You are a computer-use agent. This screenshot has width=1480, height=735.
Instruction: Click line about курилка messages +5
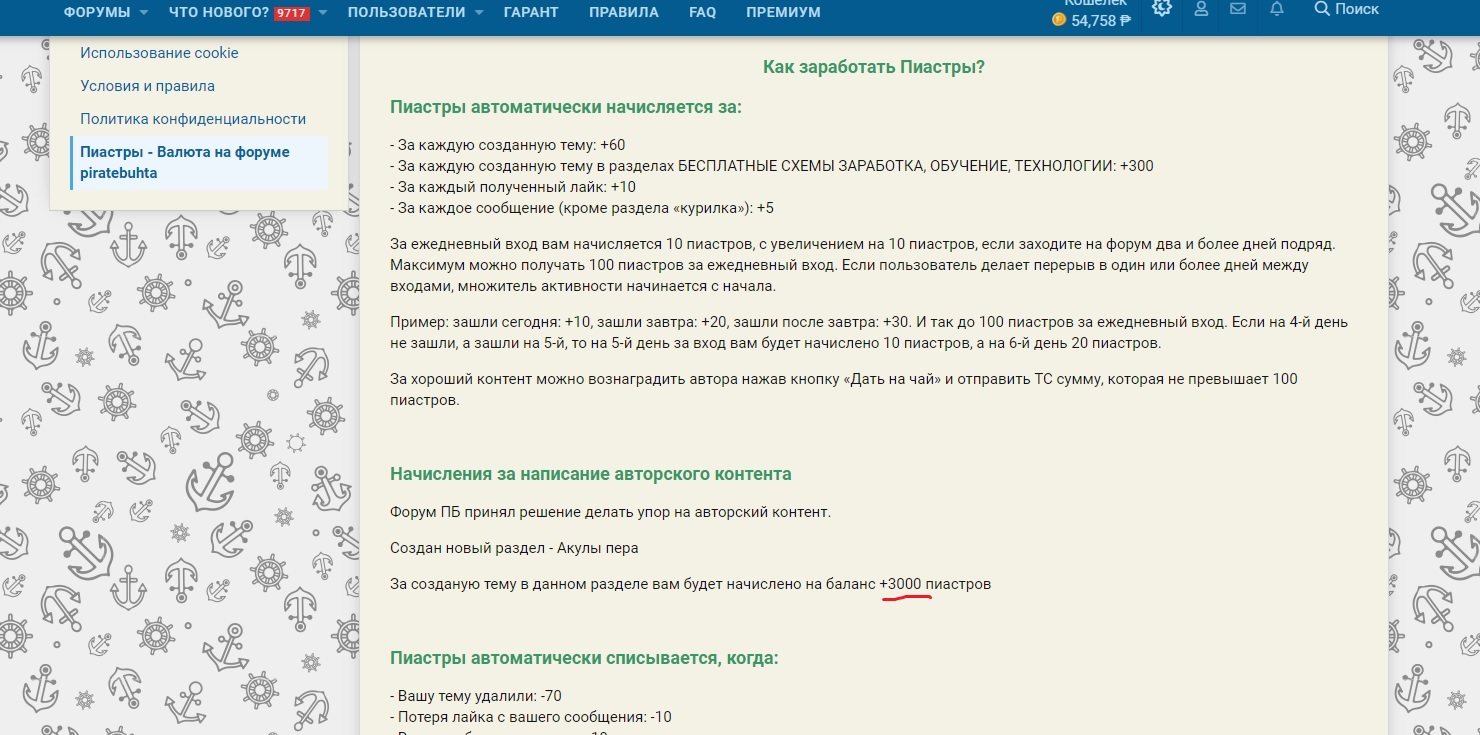pos(582,208)
